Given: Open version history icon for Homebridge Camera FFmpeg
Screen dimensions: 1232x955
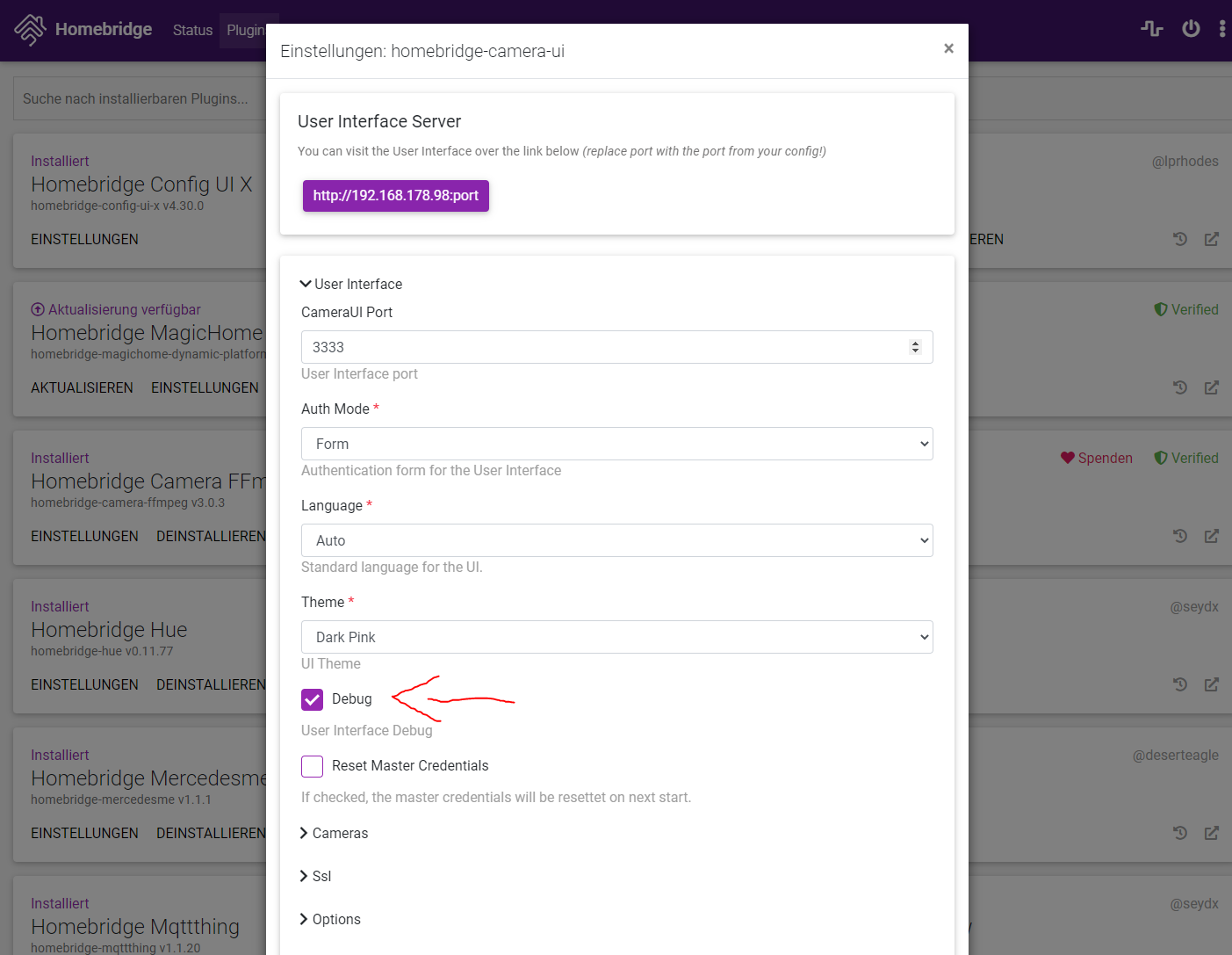Looking at the screenshot, I should coord(1180,536).
